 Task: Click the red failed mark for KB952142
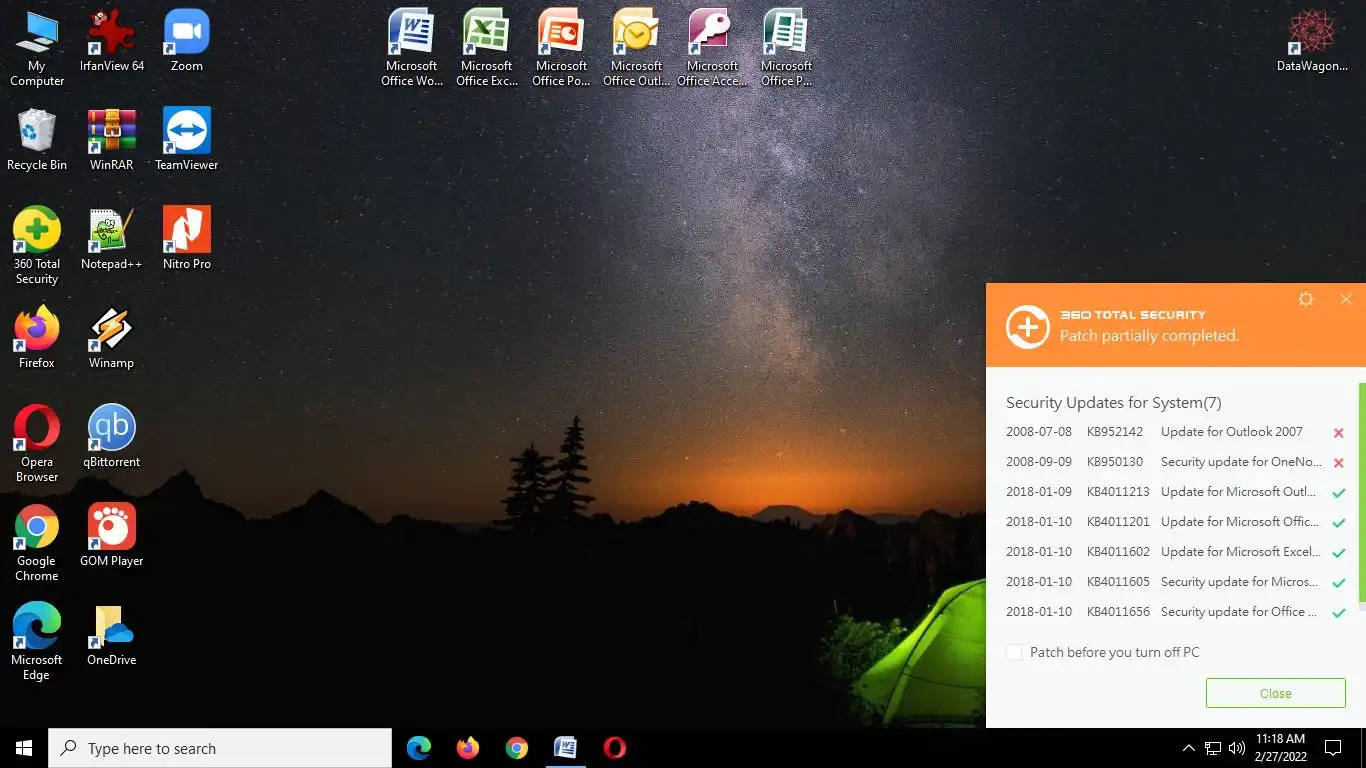pos(1338,433)
